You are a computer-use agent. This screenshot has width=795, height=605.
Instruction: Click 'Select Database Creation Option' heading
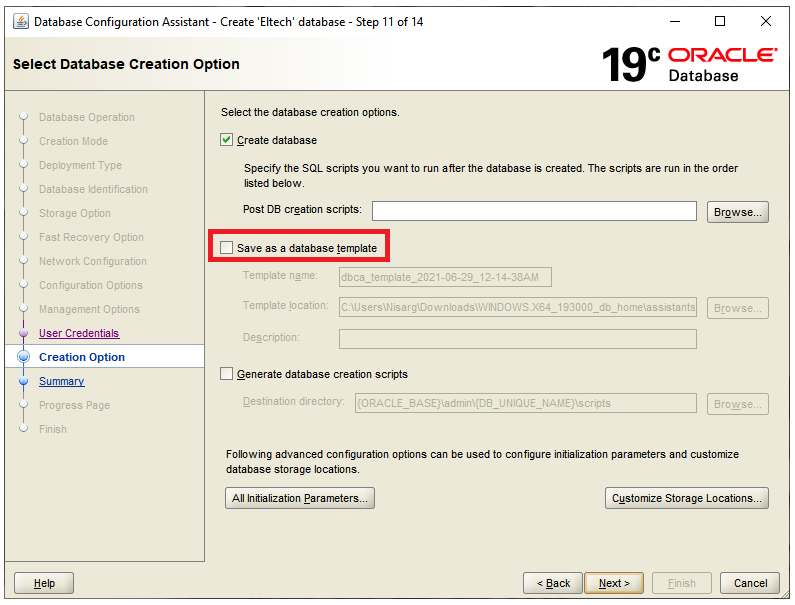point(126,64)
